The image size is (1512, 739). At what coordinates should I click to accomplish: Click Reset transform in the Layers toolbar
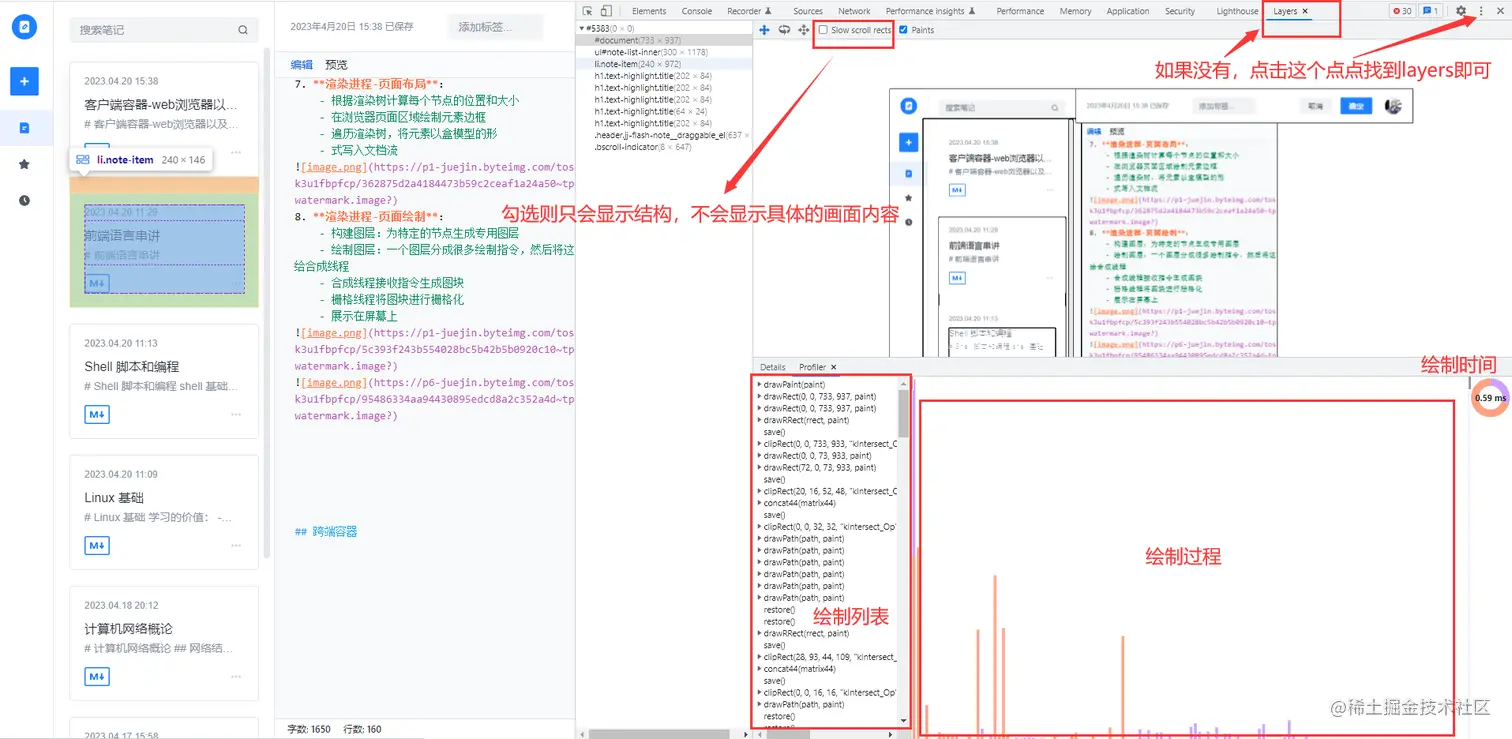(804, 30)
